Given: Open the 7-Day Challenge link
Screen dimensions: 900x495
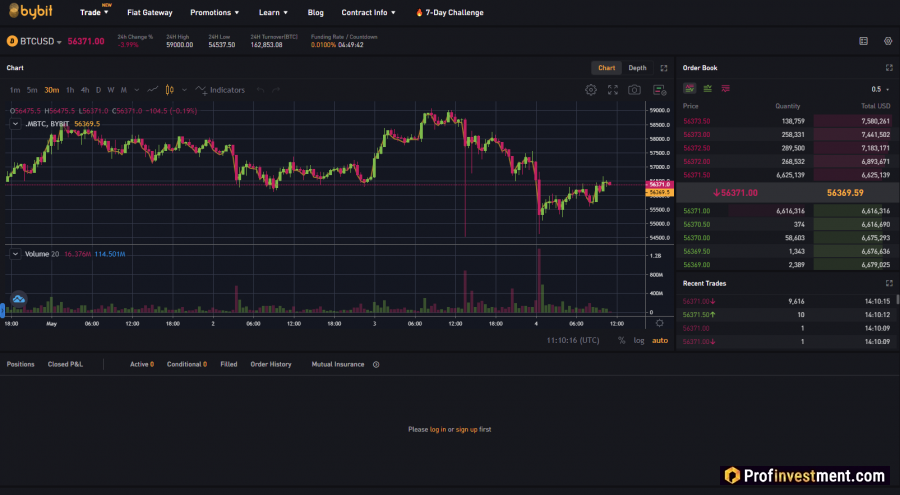Looking at the screenshot, I should click(449, 12).
